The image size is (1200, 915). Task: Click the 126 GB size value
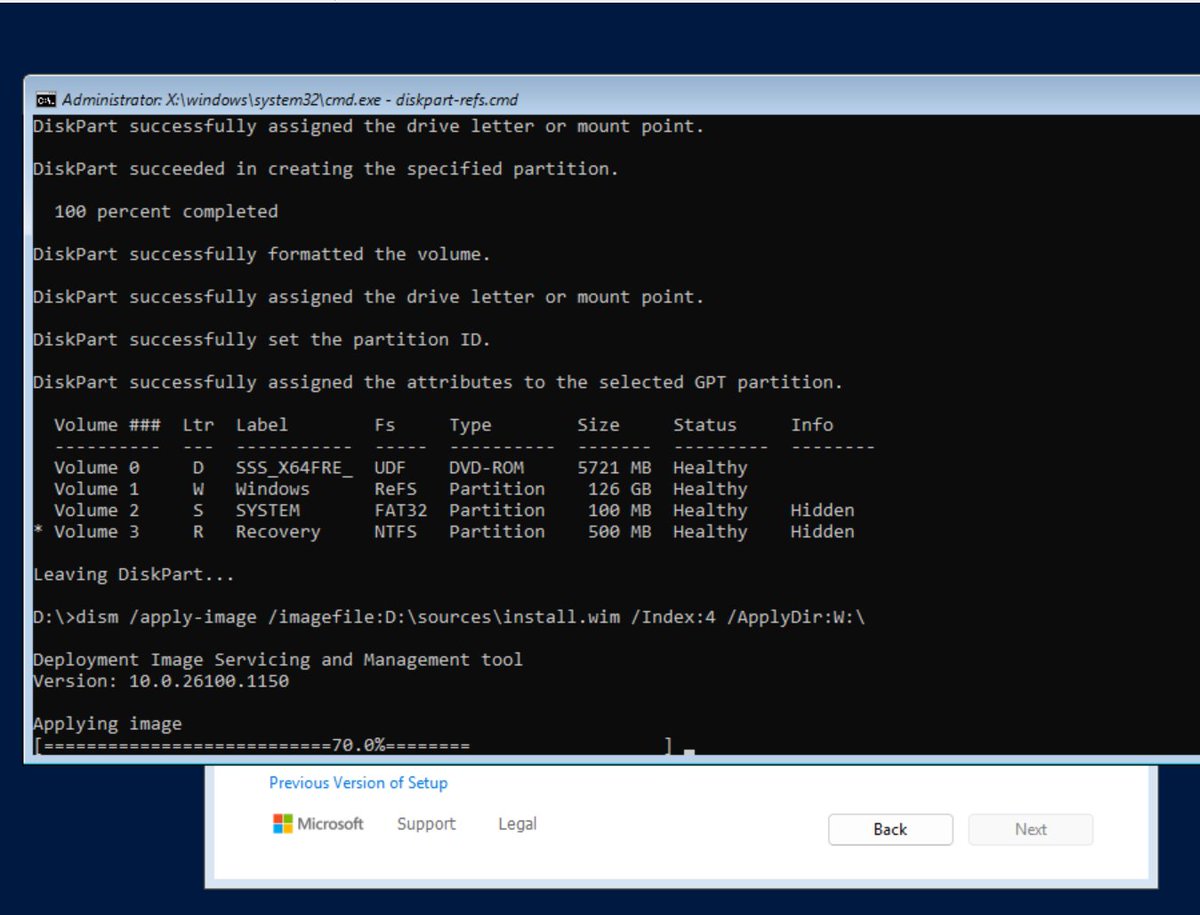click(x=620, y=489)
